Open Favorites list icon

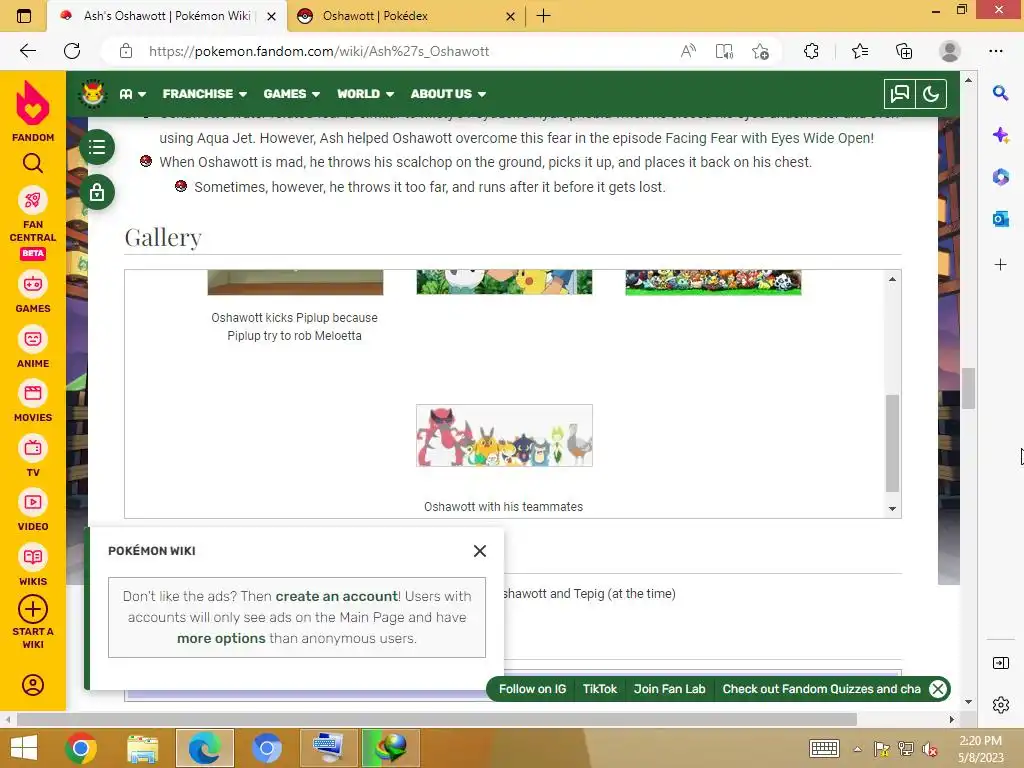click(x=859, y=51)
